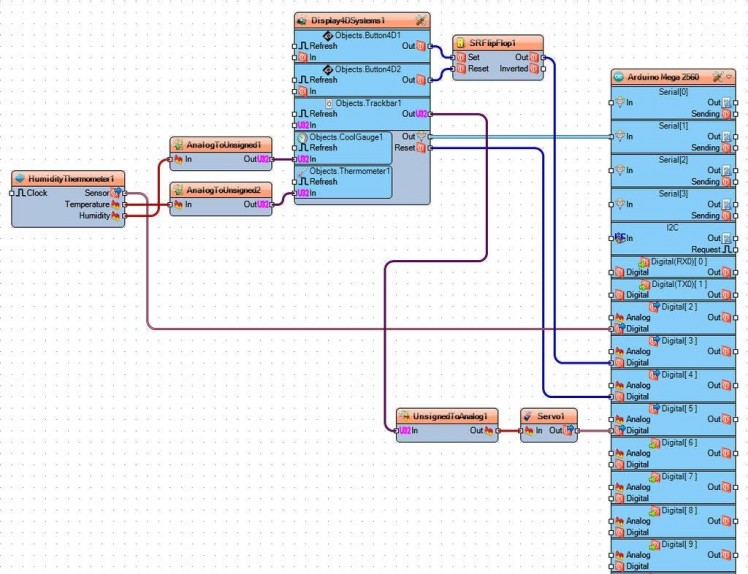
Task: Click the I2C In pin icon
Action: coord(620,238)
